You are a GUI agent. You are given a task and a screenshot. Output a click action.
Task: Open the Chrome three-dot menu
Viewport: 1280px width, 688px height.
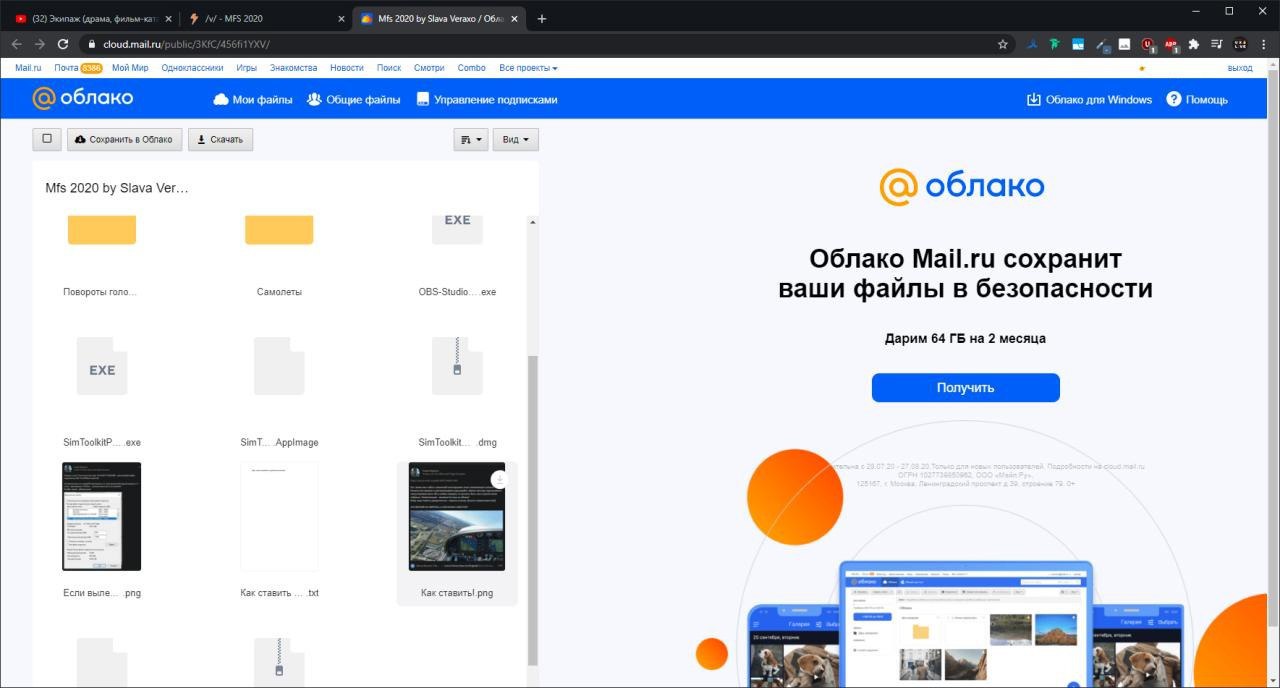pos(1264,44)
